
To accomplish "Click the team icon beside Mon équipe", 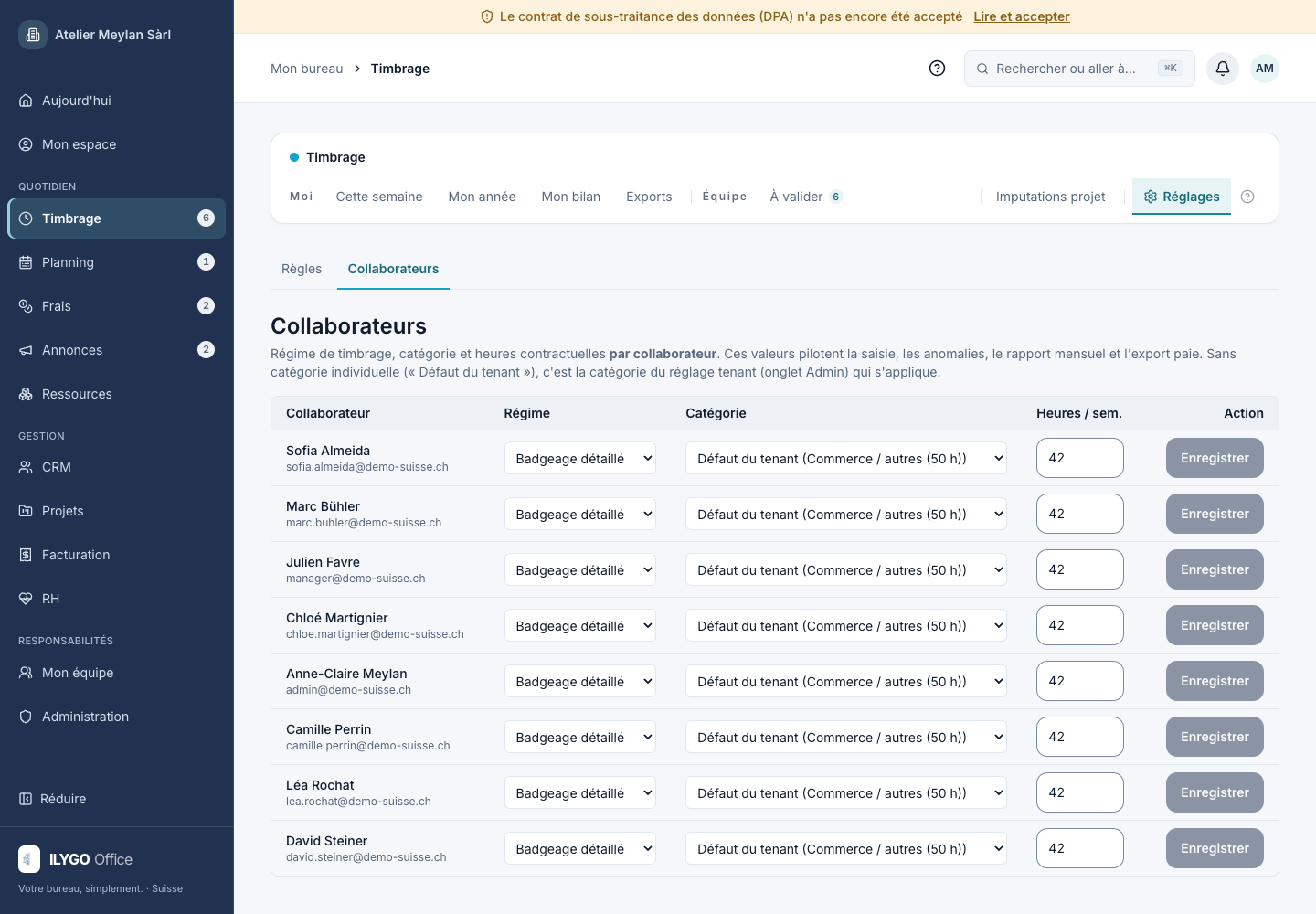I will [x=26, y=673].
